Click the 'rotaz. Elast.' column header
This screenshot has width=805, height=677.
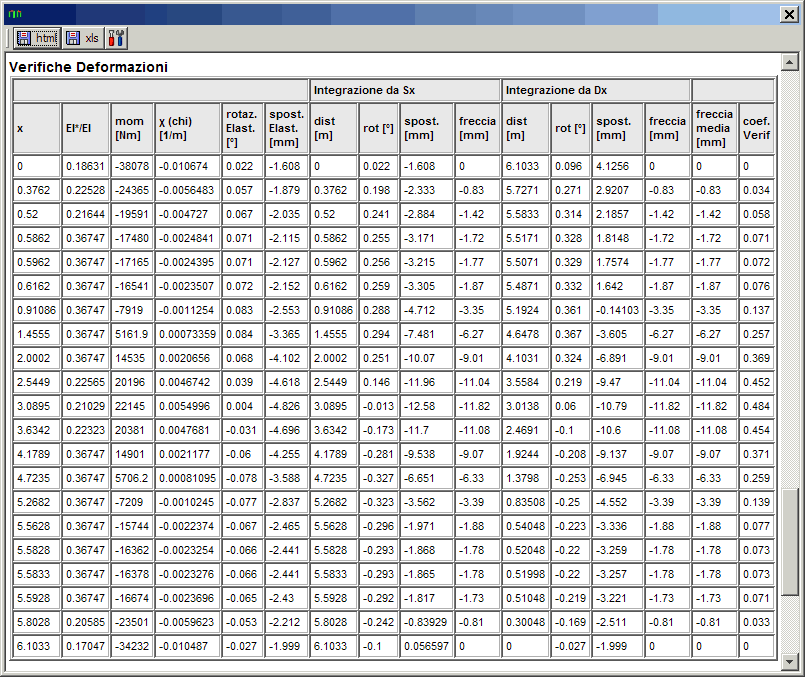tap(242, 128)
